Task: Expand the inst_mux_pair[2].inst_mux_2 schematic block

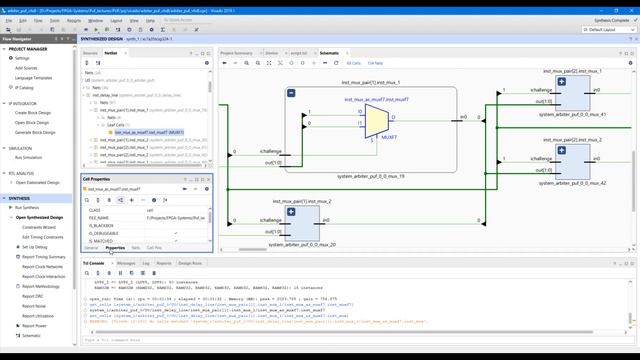Action: tap(562, 150)
